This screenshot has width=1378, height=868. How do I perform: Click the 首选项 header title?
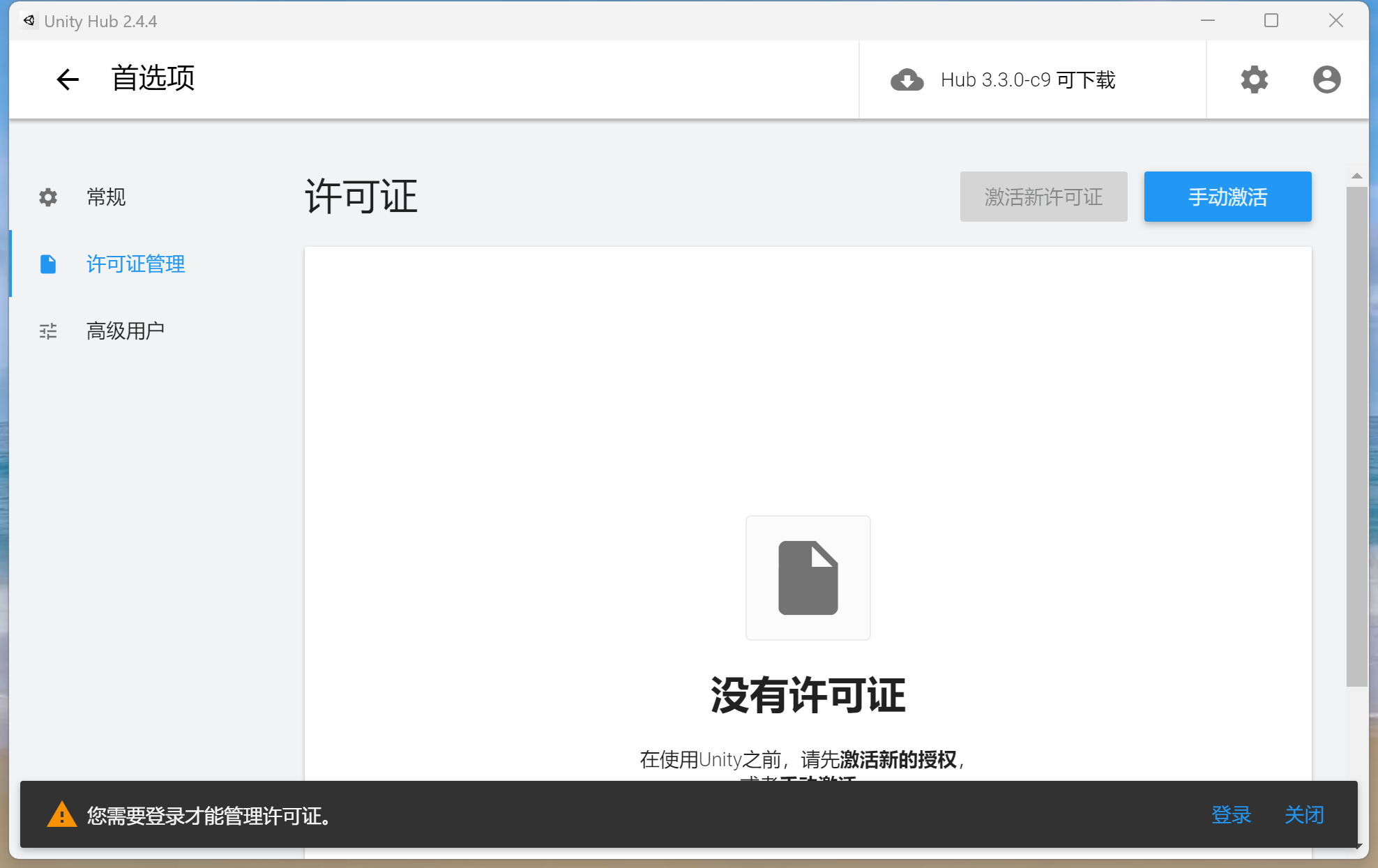click(153, 79)
